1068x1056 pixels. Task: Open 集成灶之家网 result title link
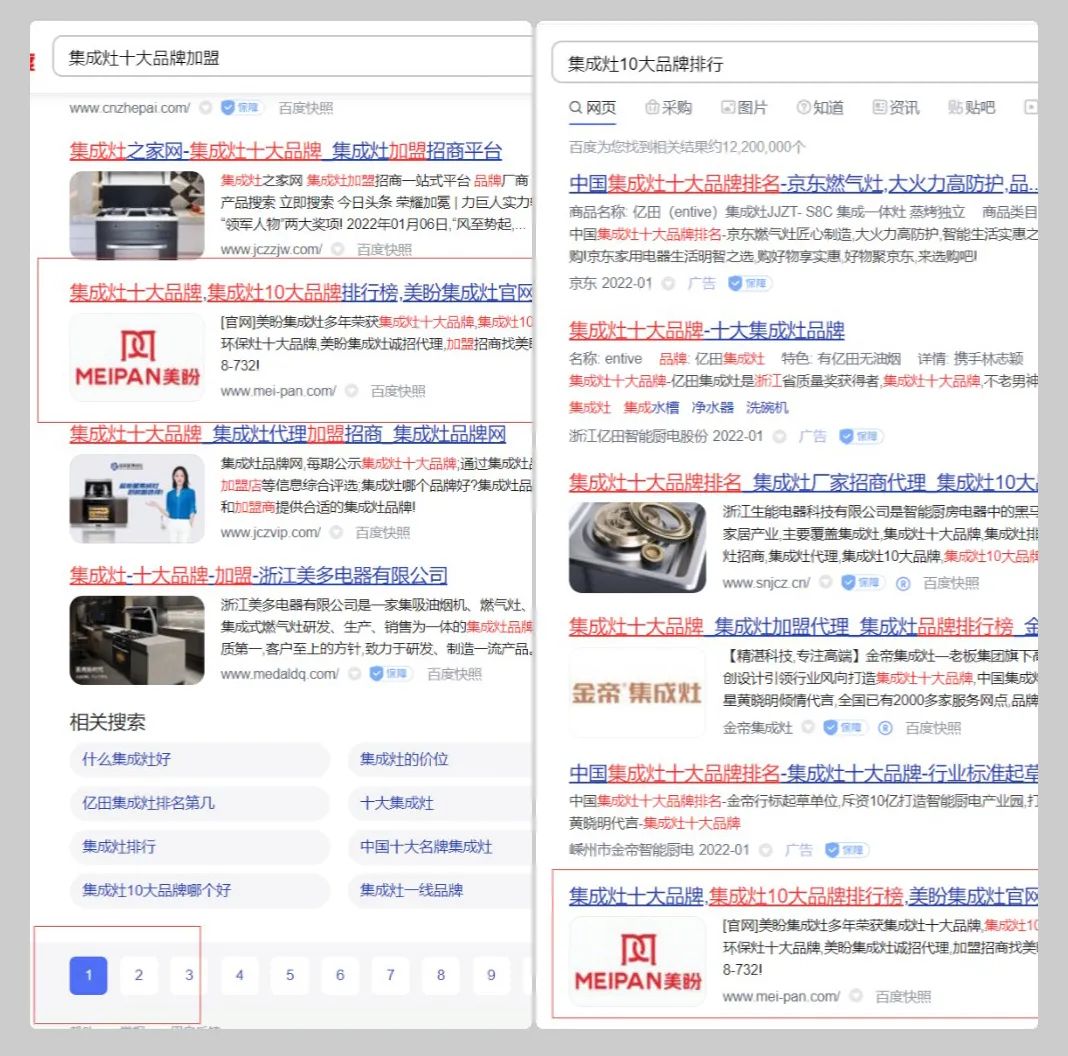tap(286, 151)
